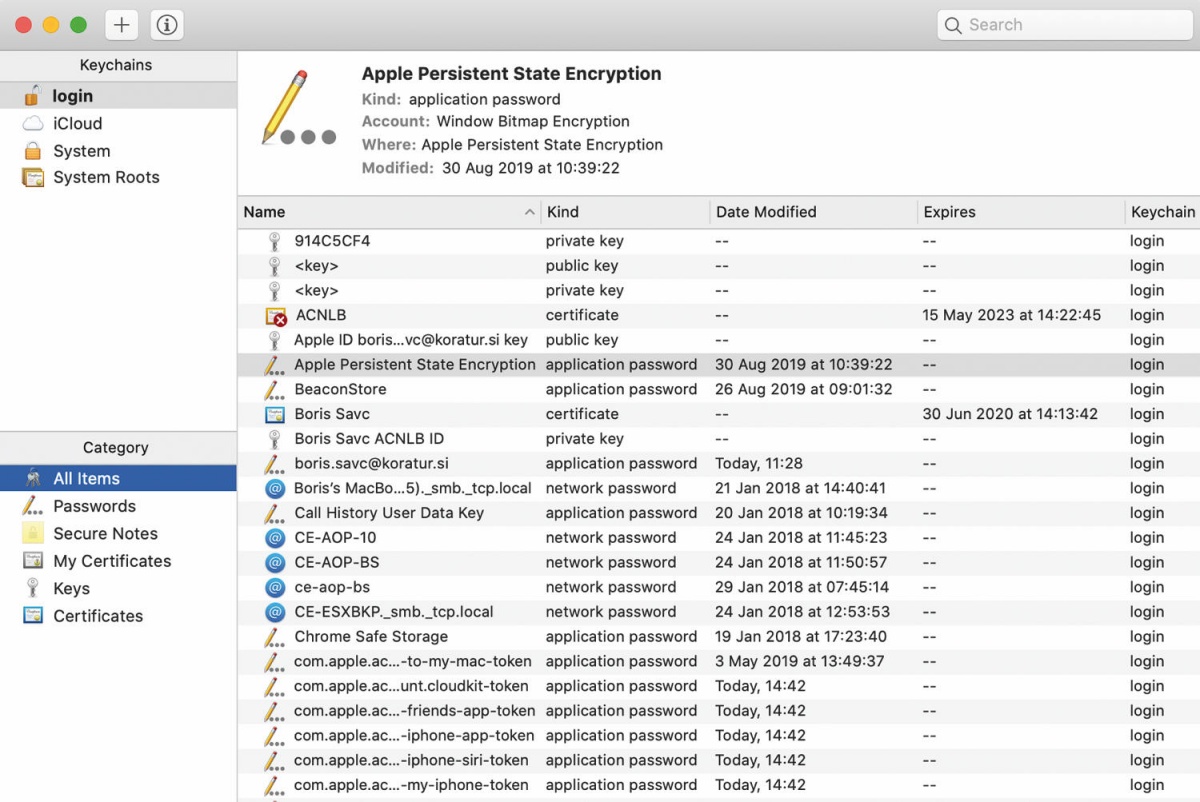Image resolution: width=1200 pixels, height=802 pixels.
Task: Click the add new keychain item plus button
Action: click(x=121, y=25)
